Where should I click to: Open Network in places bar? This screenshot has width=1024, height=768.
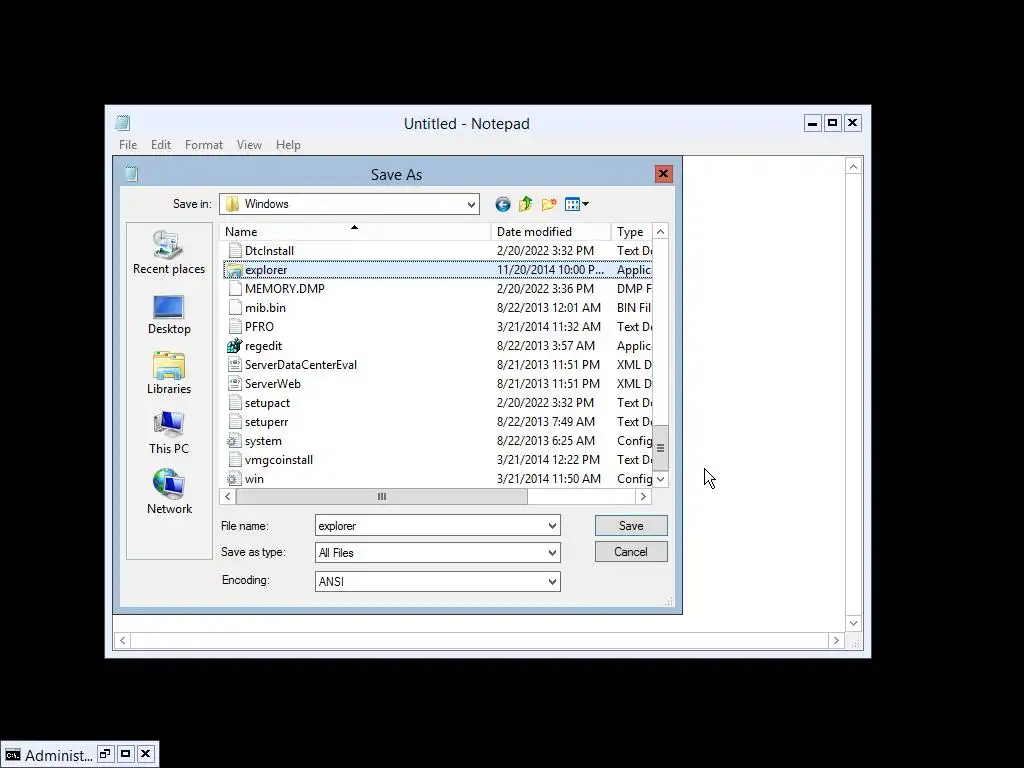[168, 492]
